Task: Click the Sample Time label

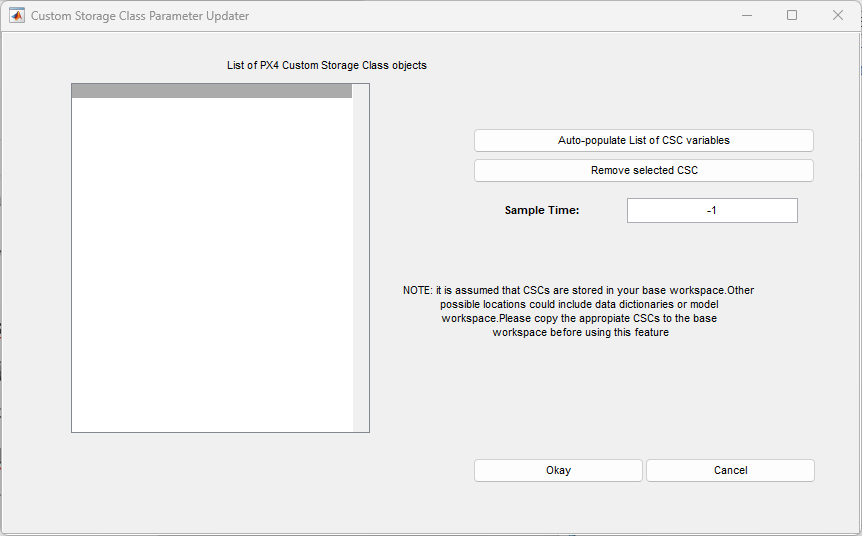Action: [541, 211]
